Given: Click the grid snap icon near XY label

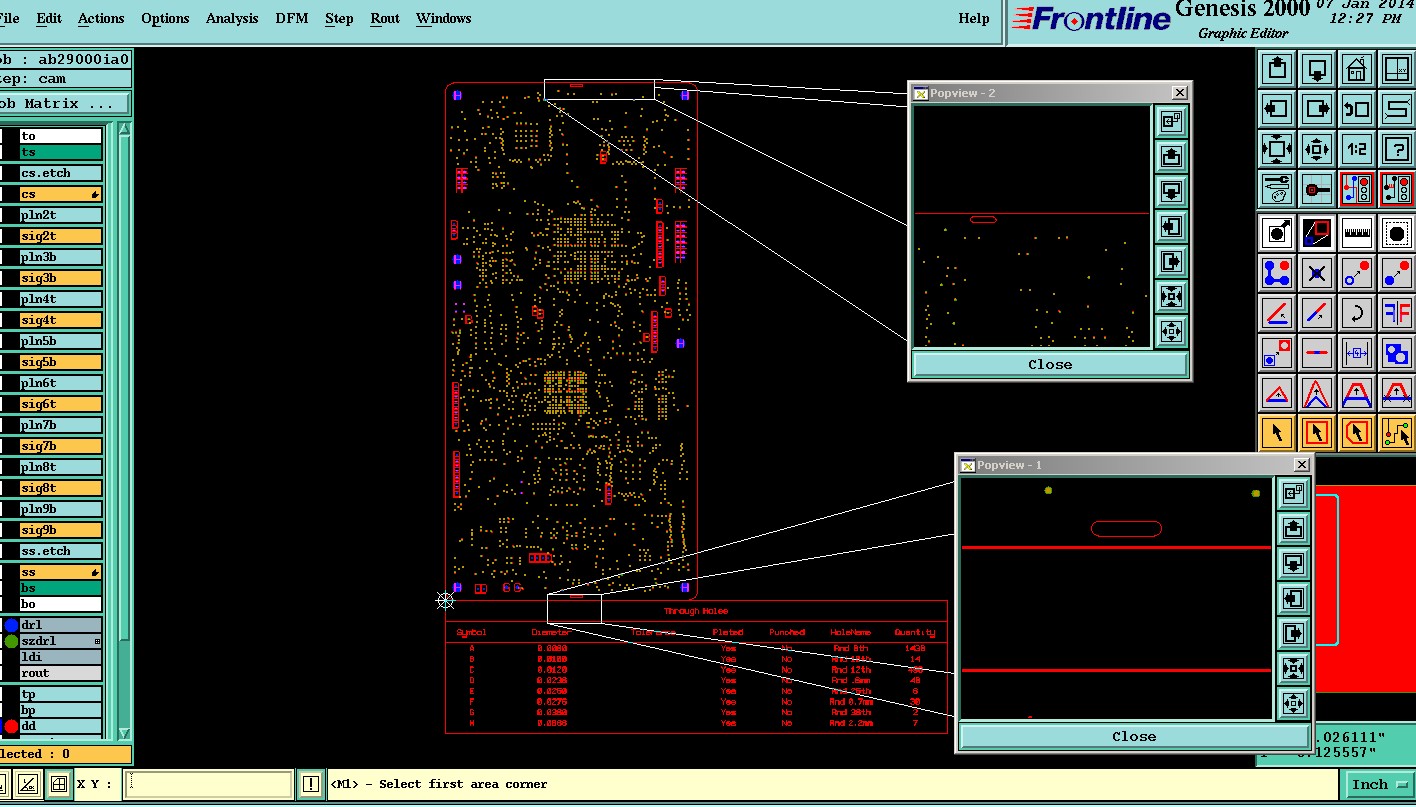Looking at the screenshot, I should (59, 785).
